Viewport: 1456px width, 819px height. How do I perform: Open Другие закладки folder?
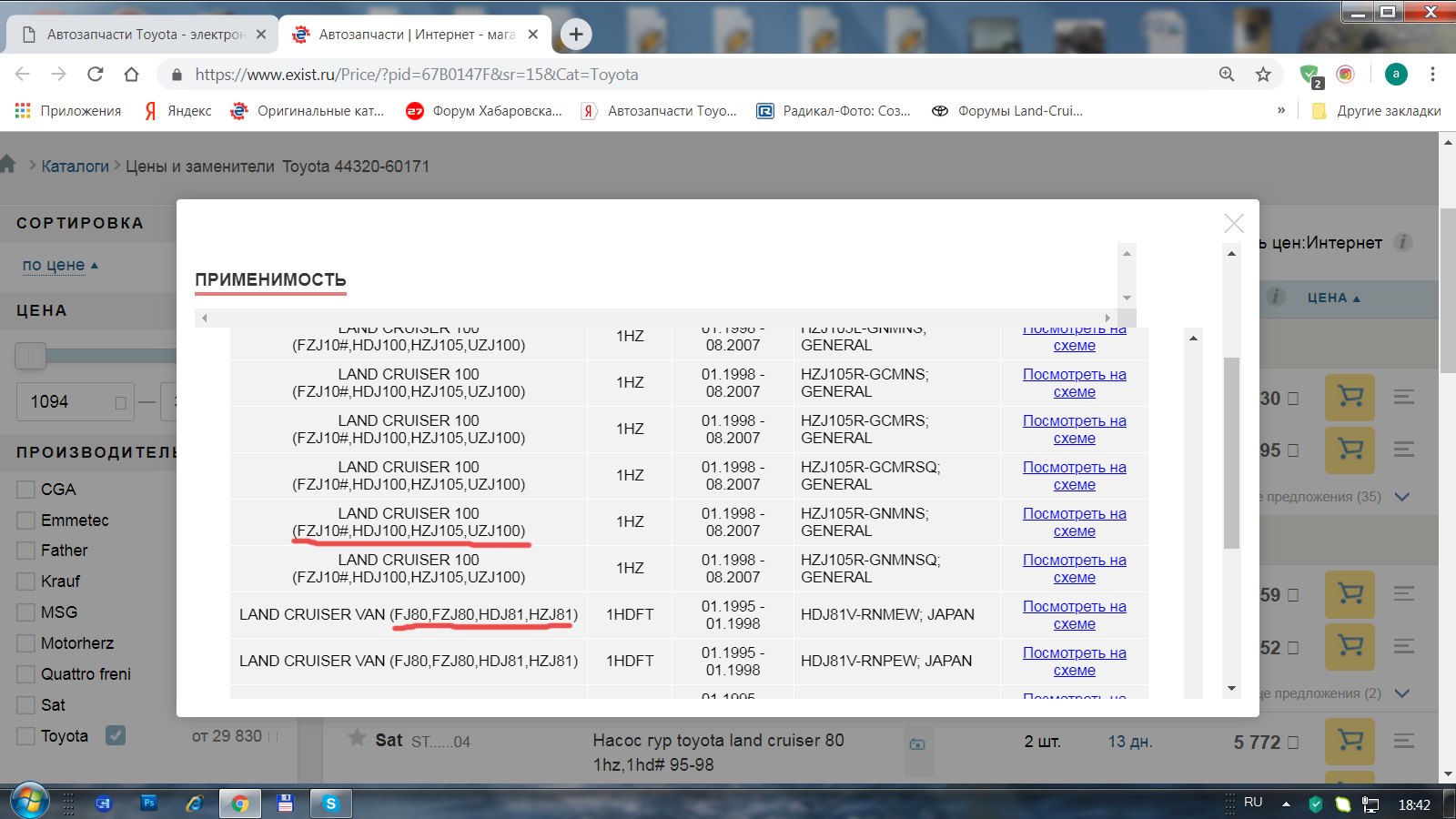click(1376, 111)
